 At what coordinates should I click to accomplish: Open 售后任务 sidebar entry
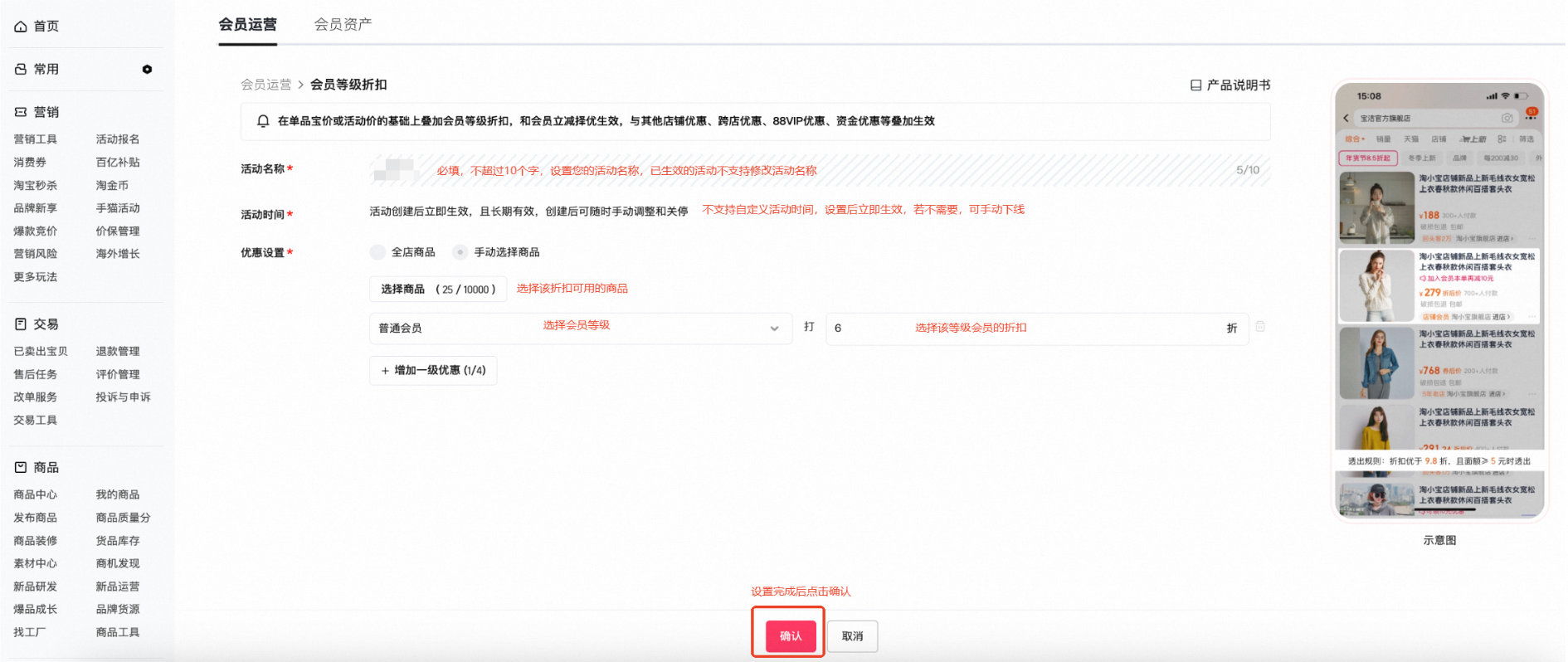(x=36, y=375)
